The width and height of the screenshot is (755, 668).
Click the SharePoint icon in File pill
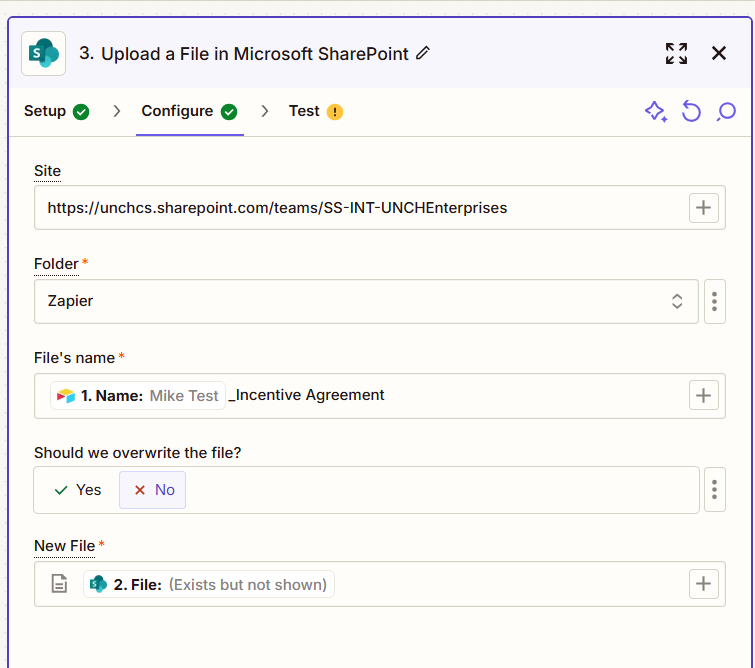[98, 584]
